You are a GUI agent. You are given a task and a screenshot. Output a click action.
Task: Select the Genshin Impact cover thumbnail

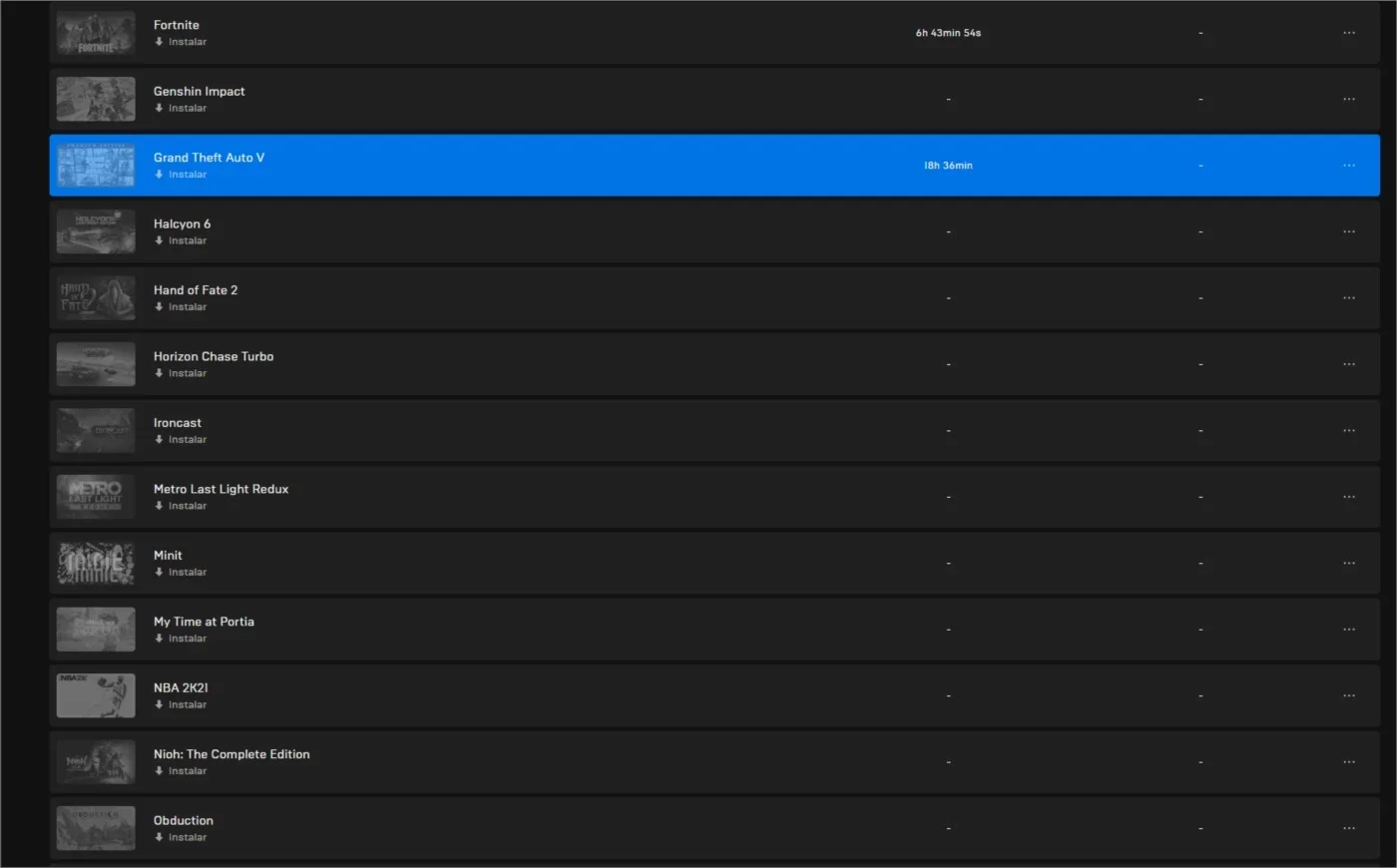(x=96, y=99)
